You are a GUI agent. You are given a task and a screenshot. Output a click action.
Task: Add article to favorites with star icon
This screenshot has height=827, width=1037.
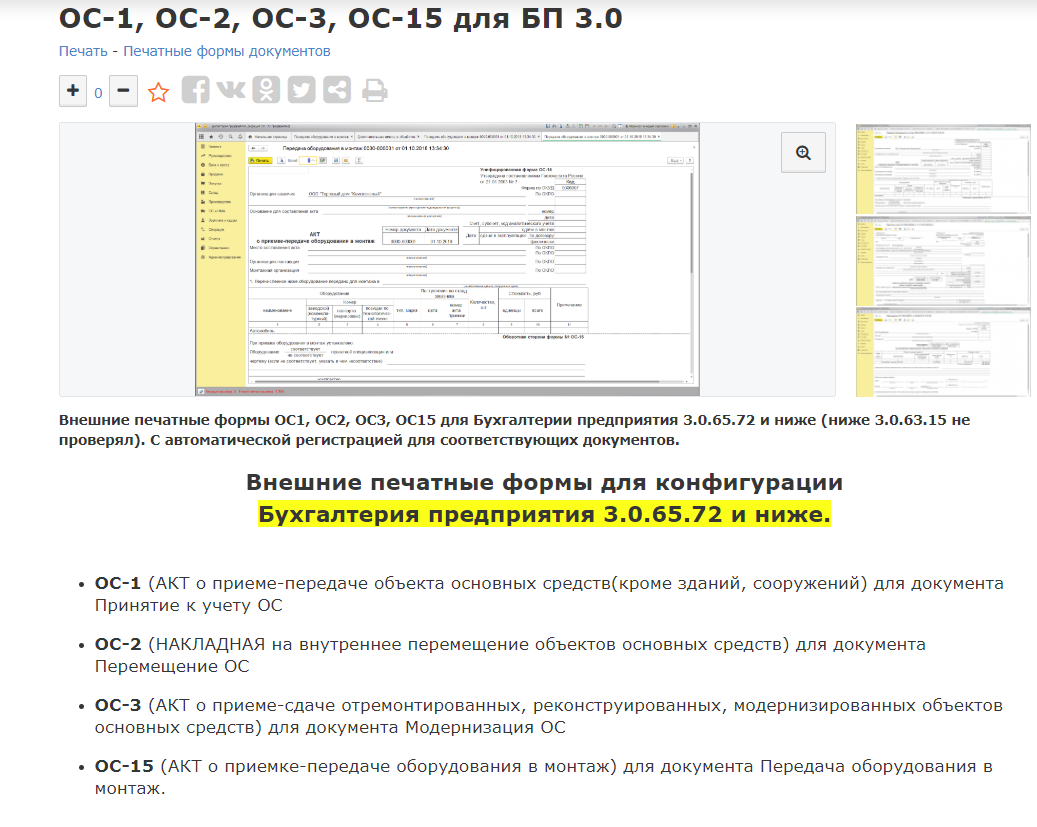pyautogui.click(x=158, y=92)
